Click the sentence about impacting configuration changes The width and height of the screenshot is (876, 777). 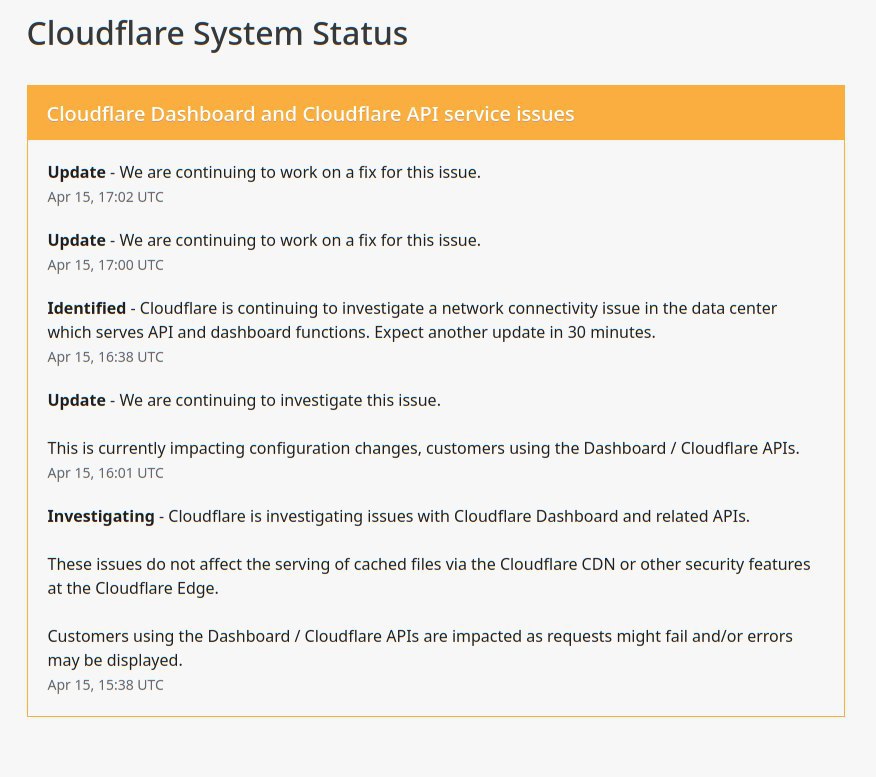[423, 449]
